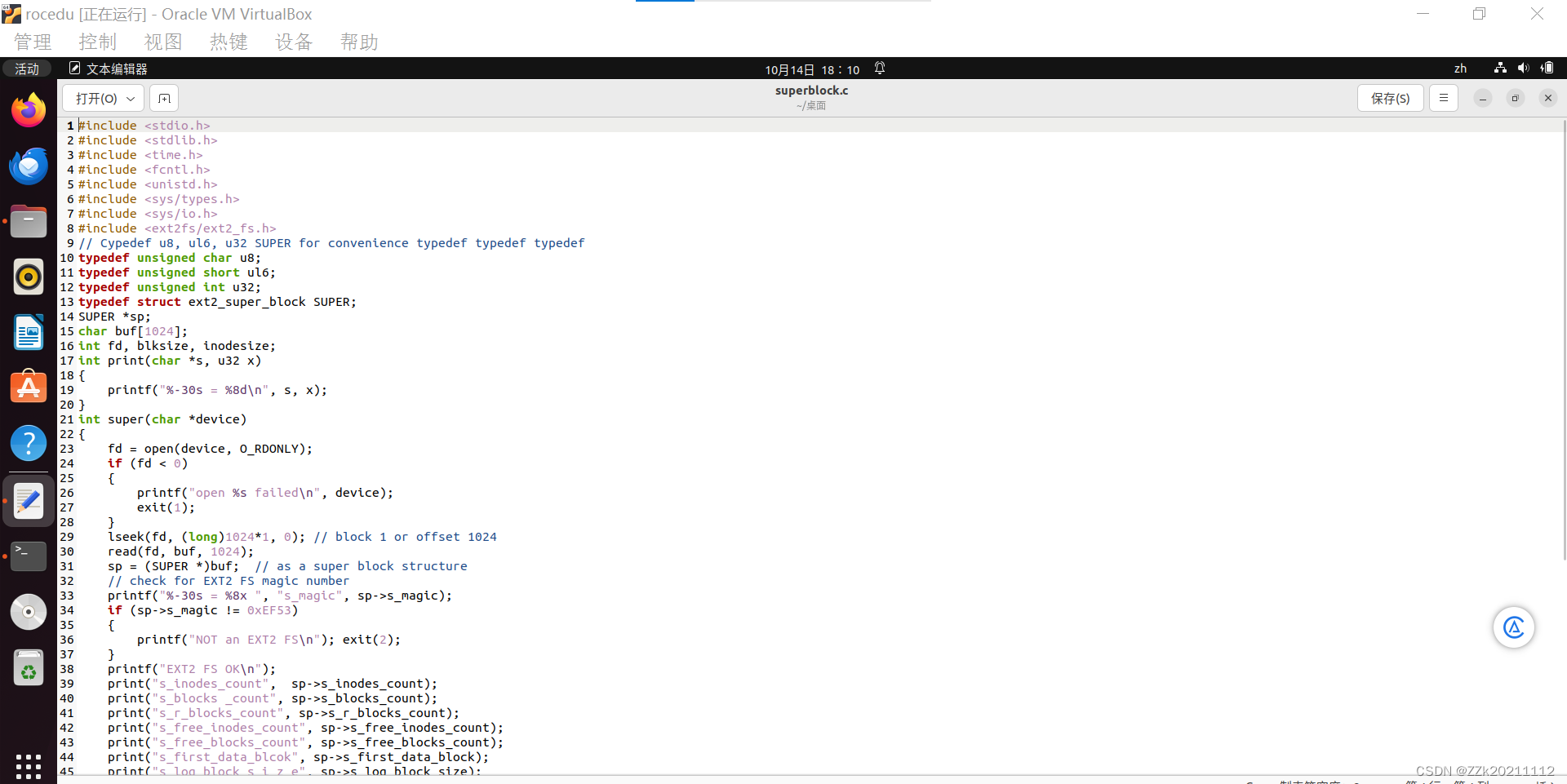
Task: Open notification bell in top bar
Action: [880, 69]
